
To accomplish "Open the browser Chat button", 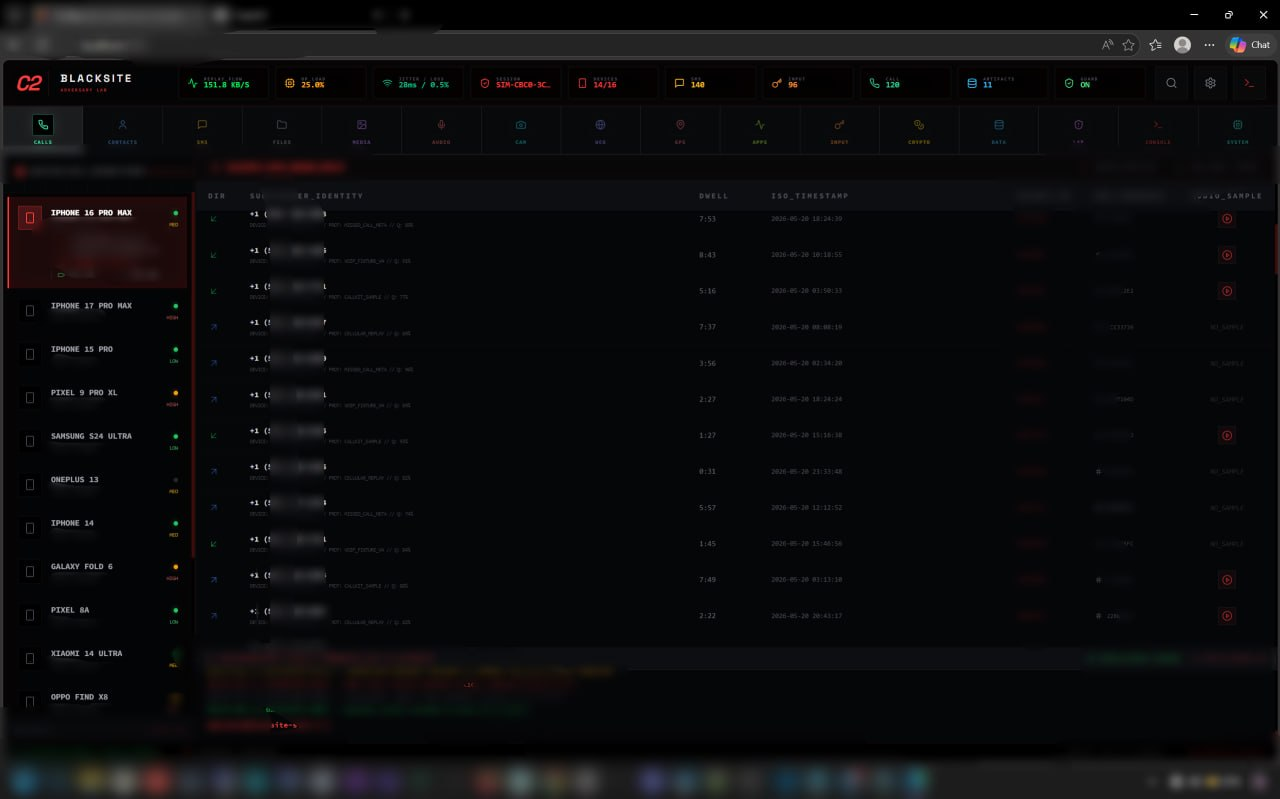I will point(1250,44).
